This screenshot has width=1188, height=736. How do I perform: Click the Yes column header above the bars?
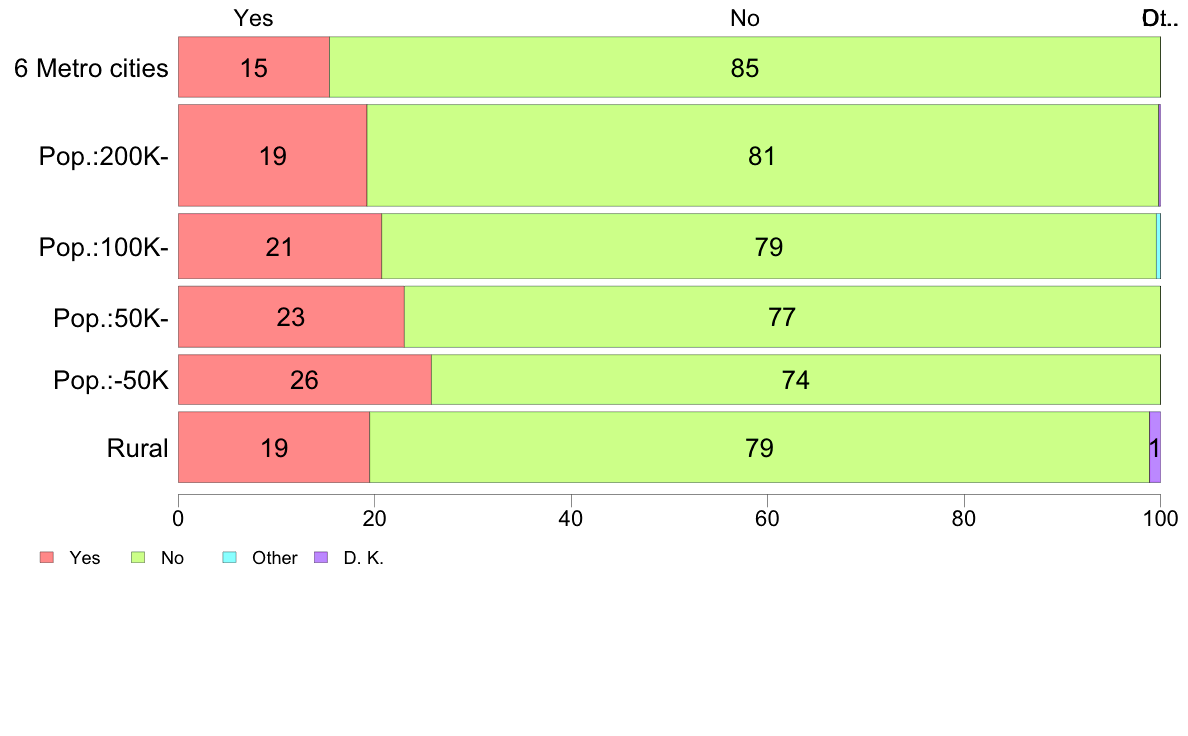coord(253,18)
